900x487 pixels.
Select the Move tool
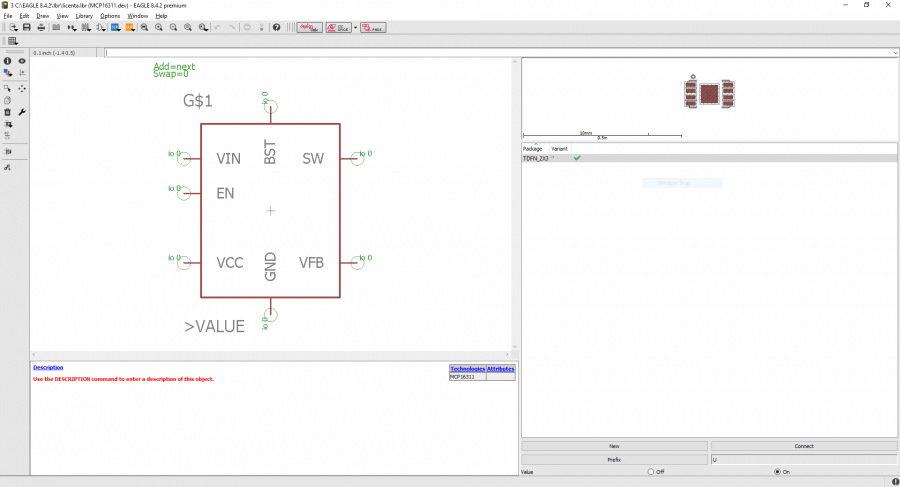tap(22, 88)
